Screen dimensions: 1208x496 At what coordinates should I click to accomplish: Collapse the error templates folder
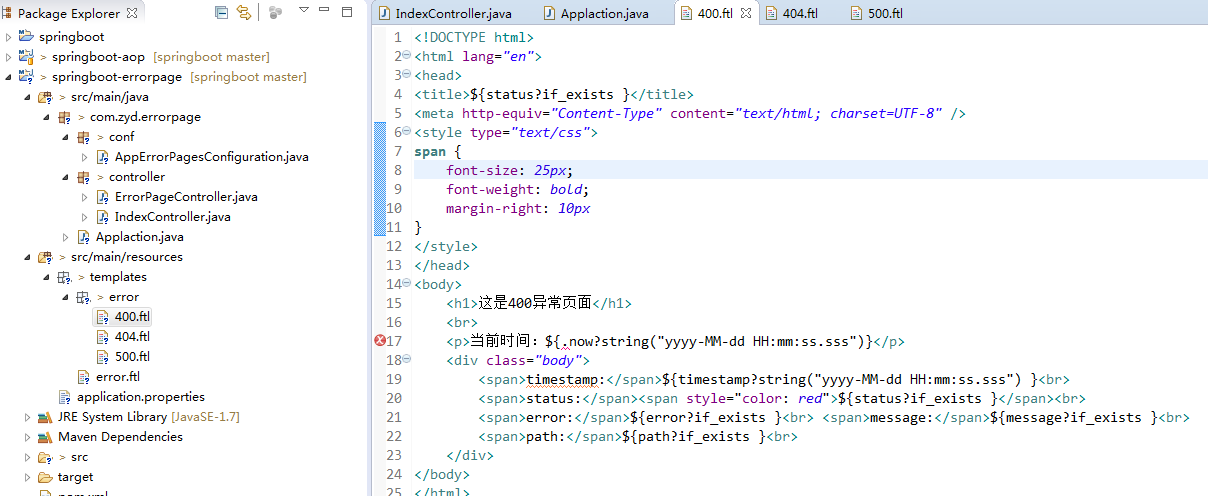pyautogui.click(x=65, y=297)
